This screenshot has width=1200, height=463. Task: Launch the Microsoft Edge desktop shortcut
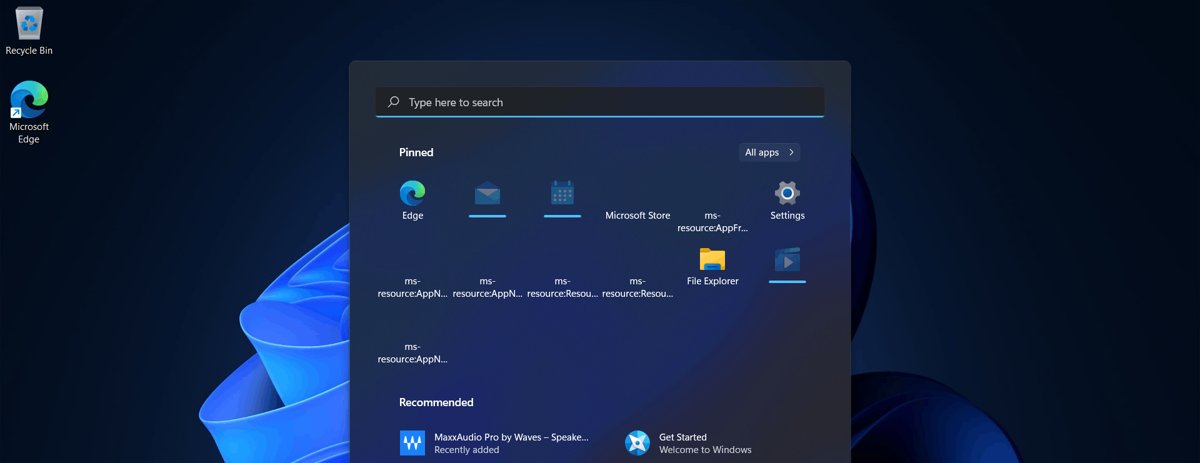click(x=29, y=112)
